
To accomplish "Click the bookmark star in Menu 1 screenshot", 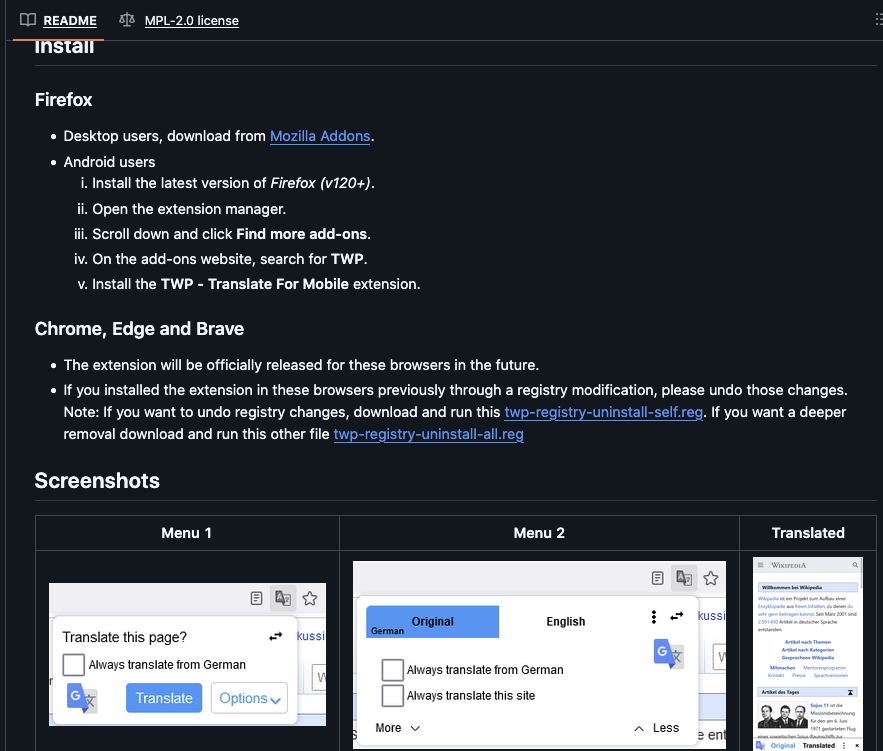I will (310, 598).
